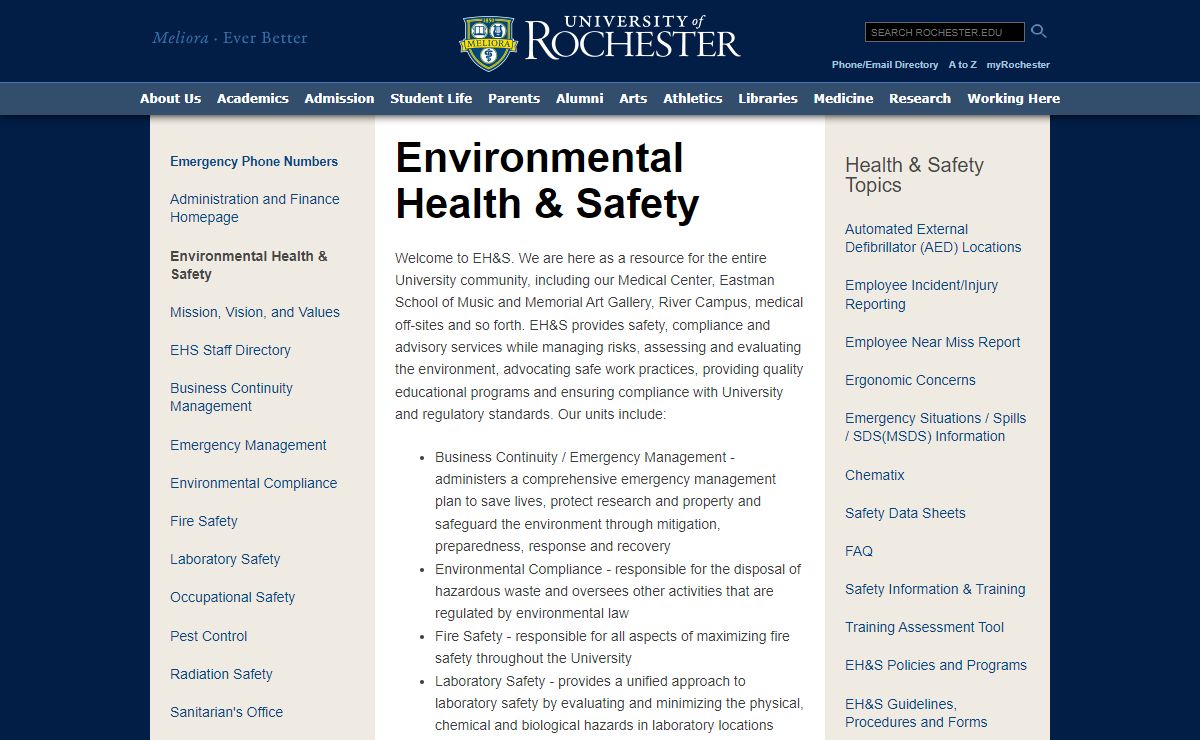The height and width of the screenshot is (740, 1200).
Task: Go to Safety Information & Training
Action: (x=935, y=589)
